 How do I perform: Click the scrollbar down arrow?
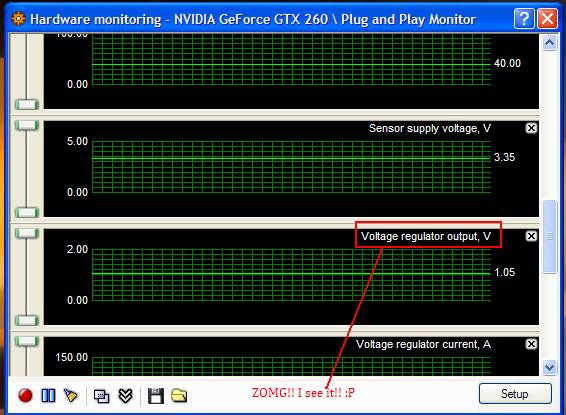pyautogui.click(x=549, y=367)
